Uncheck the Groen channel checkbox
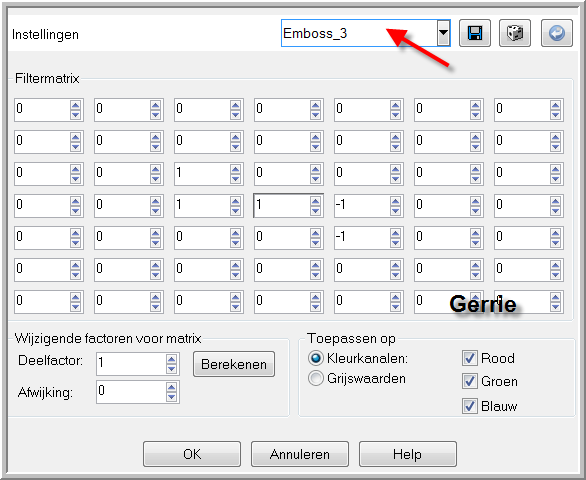The image size is (586, 480). 469,381
